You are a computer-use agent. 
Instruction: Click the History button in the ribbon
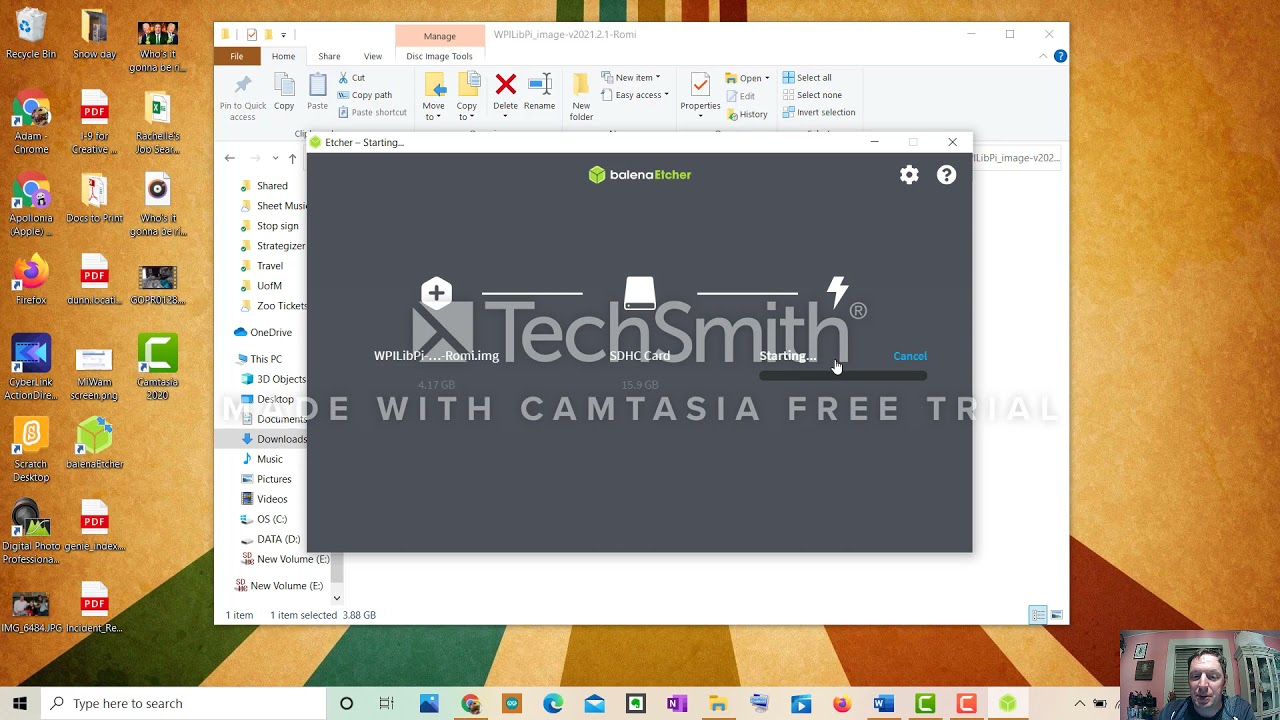click(747, 114)
